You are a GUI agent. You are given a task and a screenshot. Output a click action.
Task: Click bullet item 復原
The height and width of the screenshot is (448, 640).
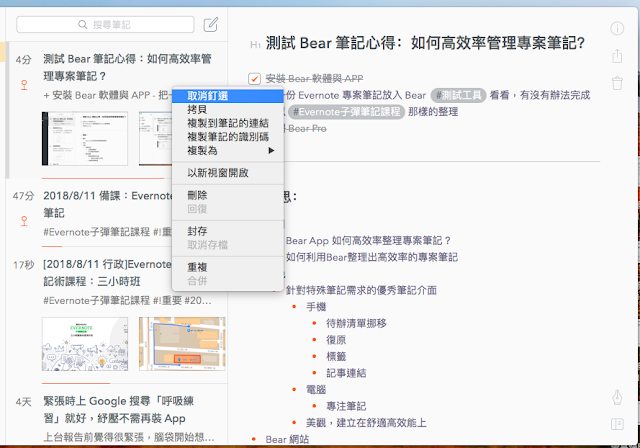336,340
